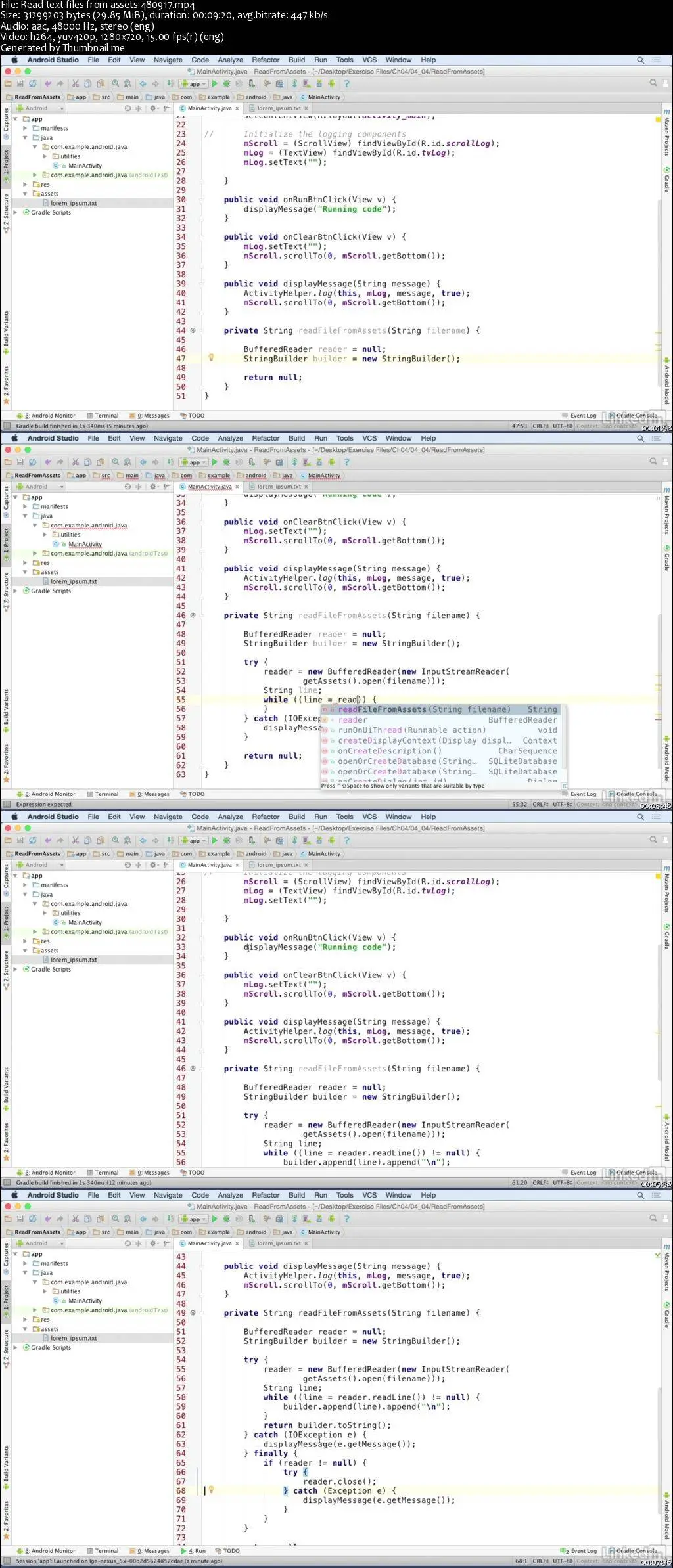Collapse the assets folder in second frame tree
The width and height of the screenshot is (673, 1568).
point(25,572)
